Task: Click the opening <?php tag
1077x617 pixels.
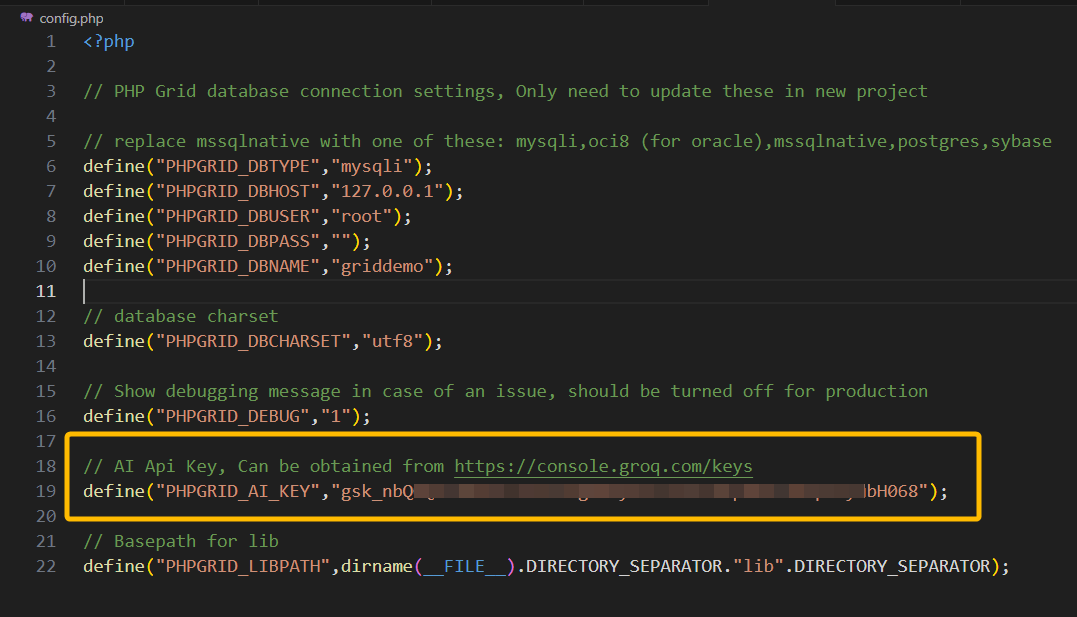Action: [x=109, y=41]
